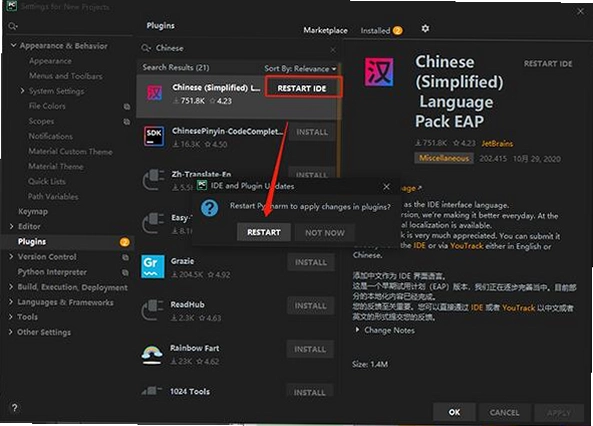Click the question icon in the restart dialog
Screen dimensions: 593x426
[x=210, y=208]
